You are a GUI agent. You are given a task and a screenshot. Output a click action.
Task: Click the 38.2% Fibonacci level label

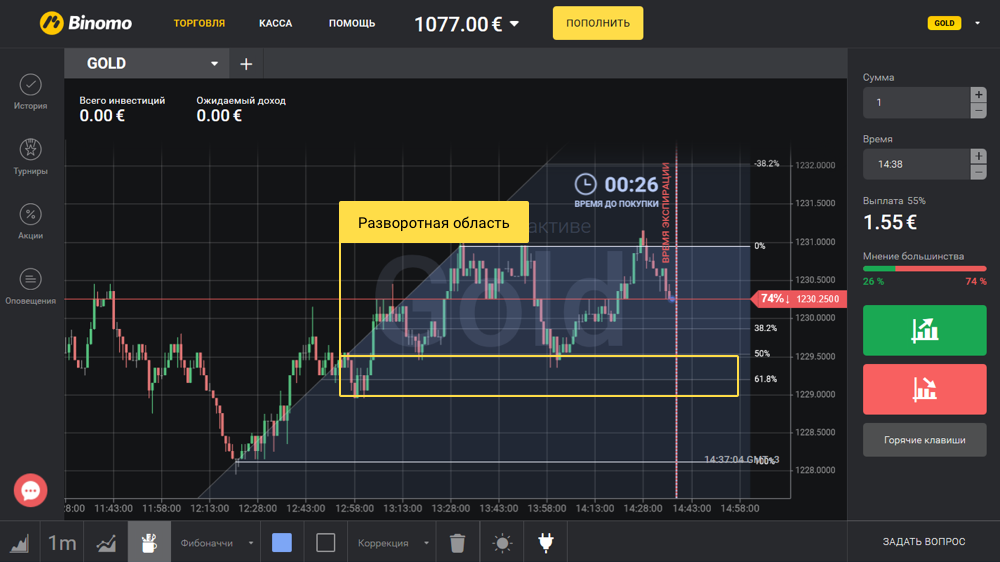click(x=765, y=328)
